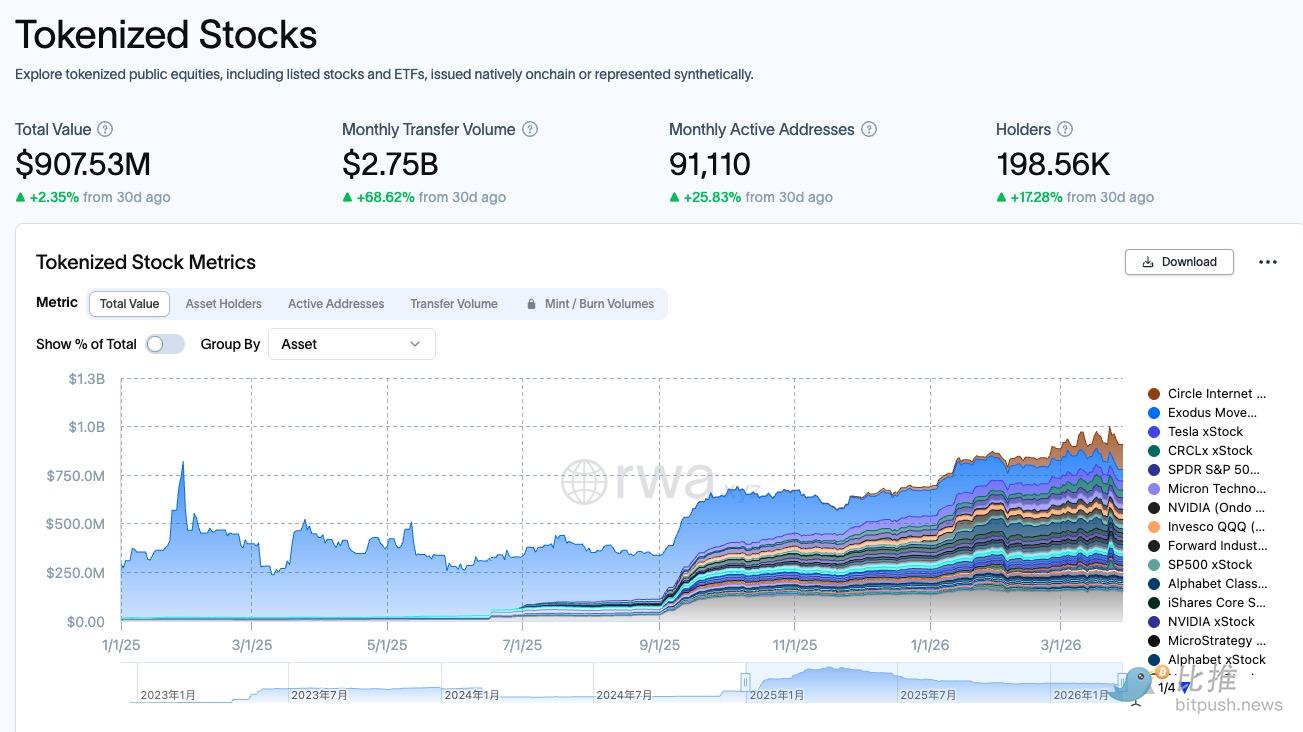Show the Transfer Volume metric
Viewport: 1303px width, 732px height.
pyautogui.click(x=454, y=304)
